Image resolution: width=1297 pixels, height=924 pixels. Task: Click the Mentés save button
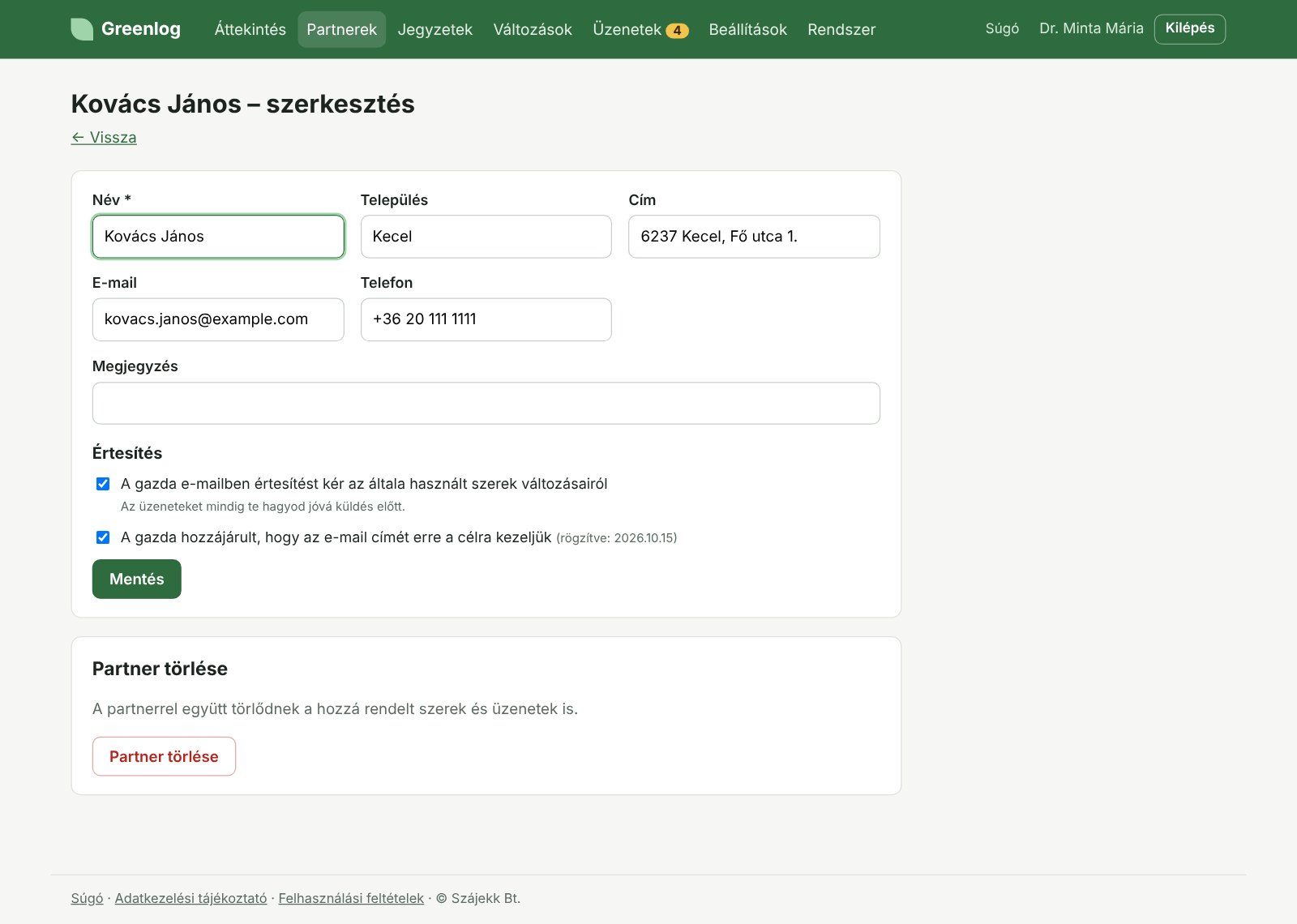pyautogui.click(x=136, y=580)
